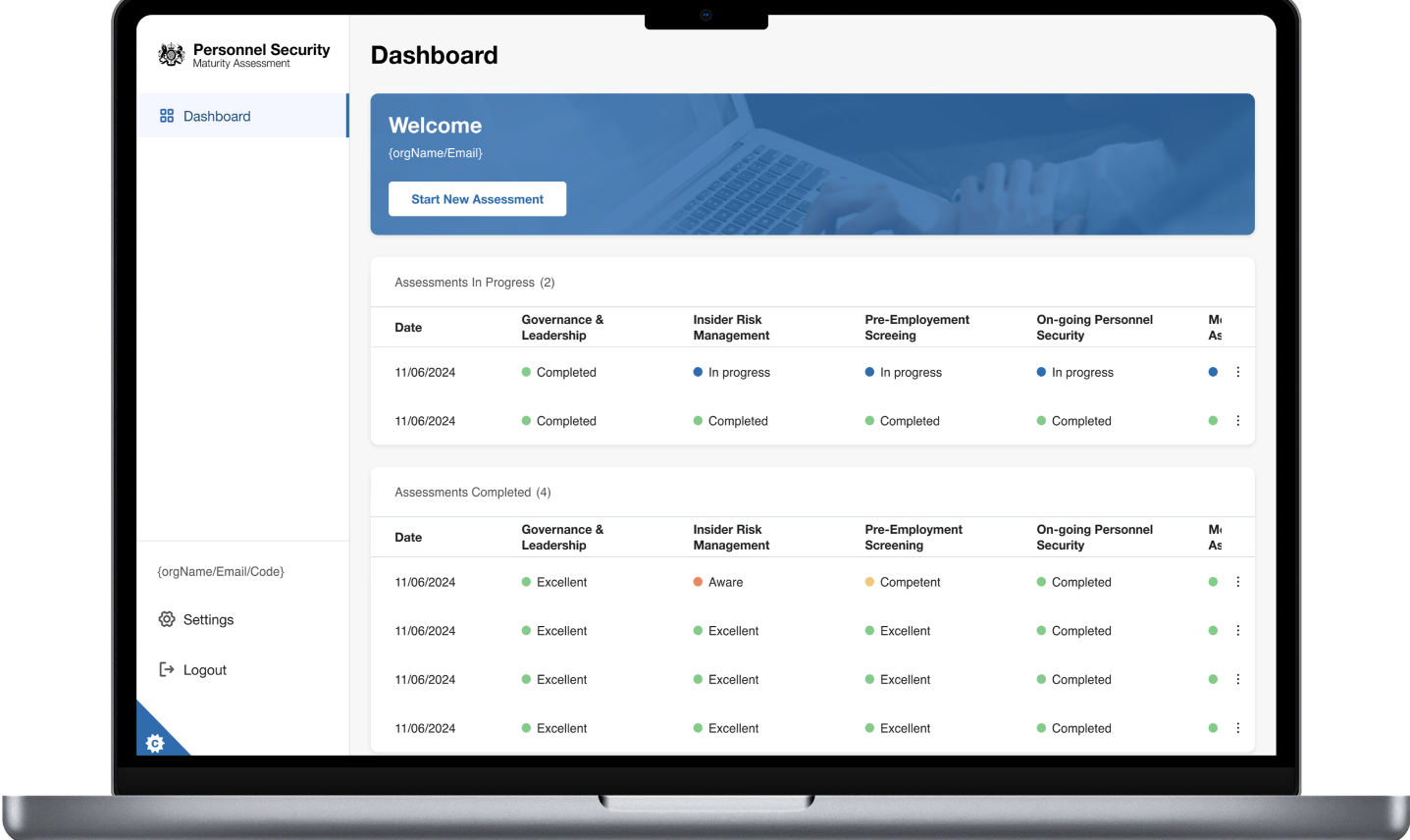The width and height of the screenshot is (1410, 840).
Task: Click the blue In progress dot under Pre-Employement Screeing
Action: click(x=869, y=372)
